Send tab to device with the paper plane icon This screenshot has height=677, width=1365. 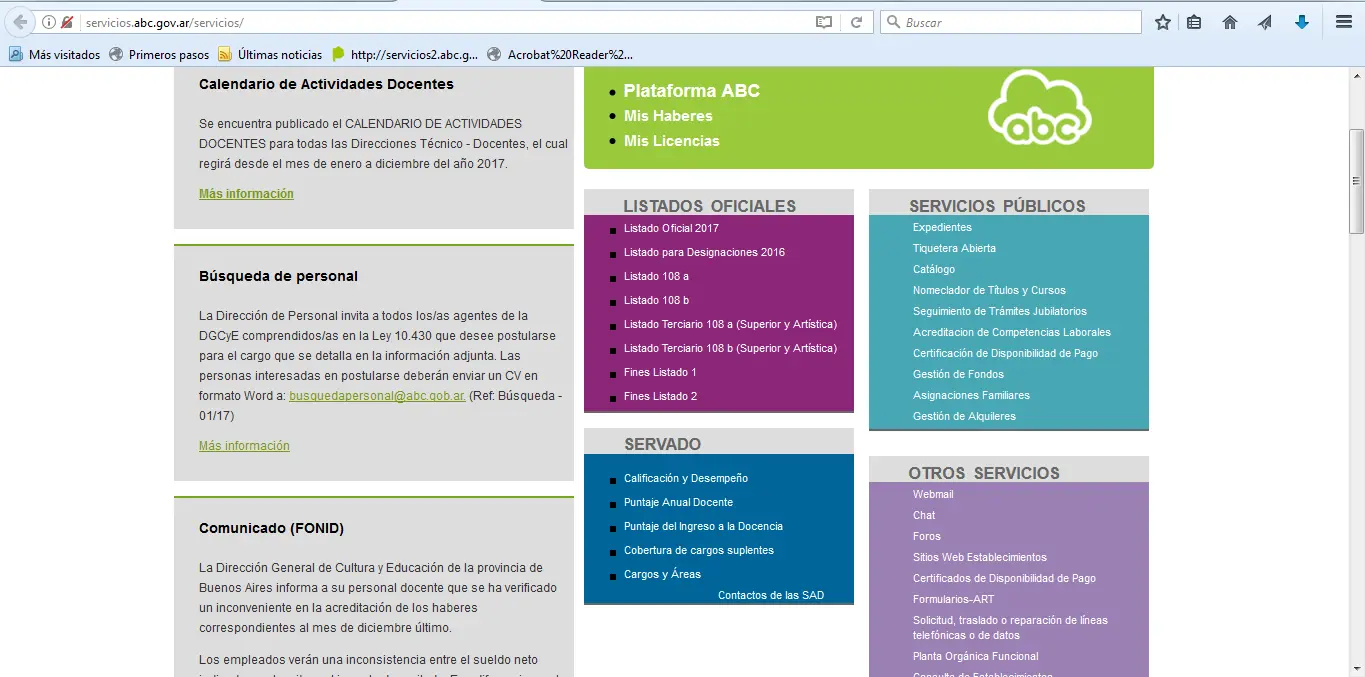[x=1264, y=21]
